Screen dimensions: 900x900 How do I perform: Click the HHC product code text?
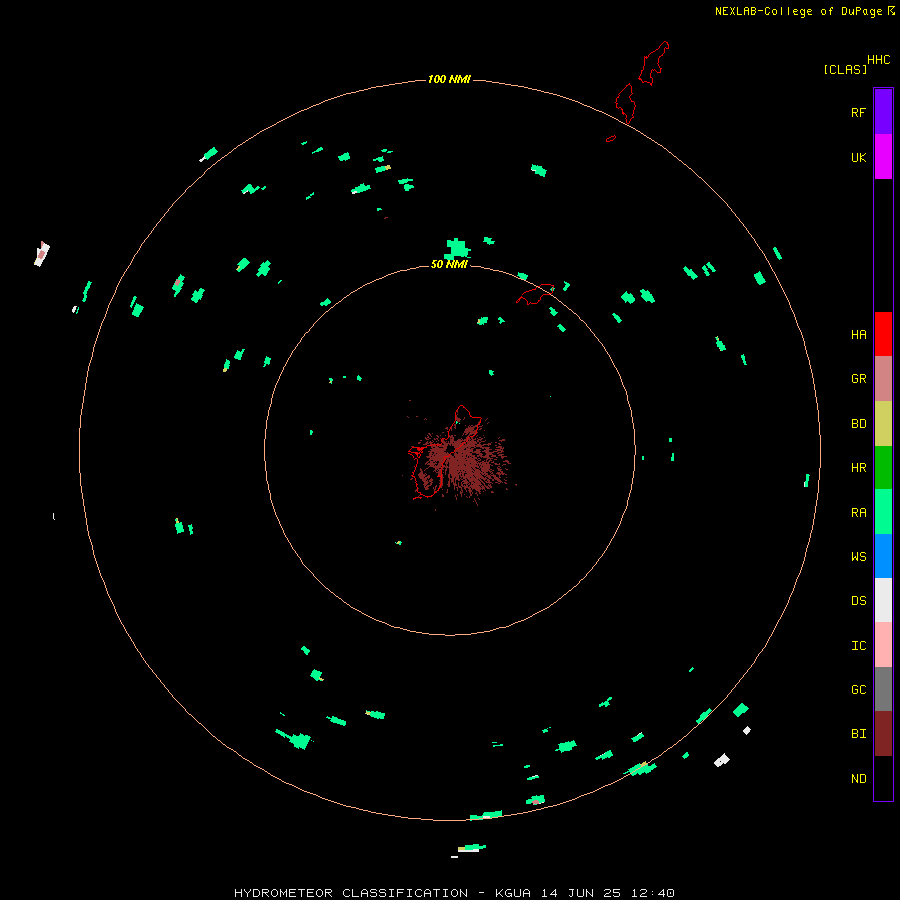pyautogui.click(x=878, y=60)
